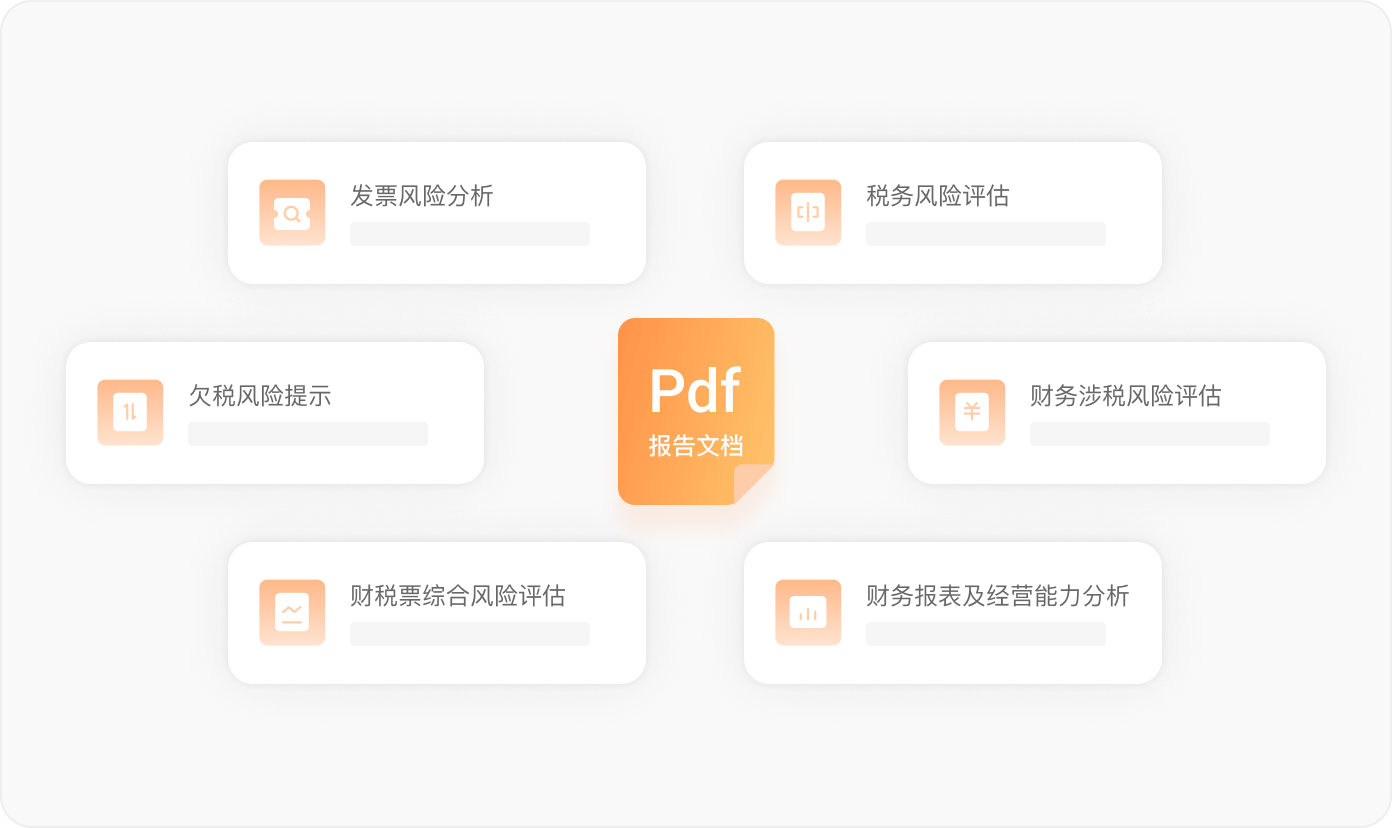This screenshot has height=828, width=1392.
Task: Click the yen symbol icon
Action: [972, 412]
